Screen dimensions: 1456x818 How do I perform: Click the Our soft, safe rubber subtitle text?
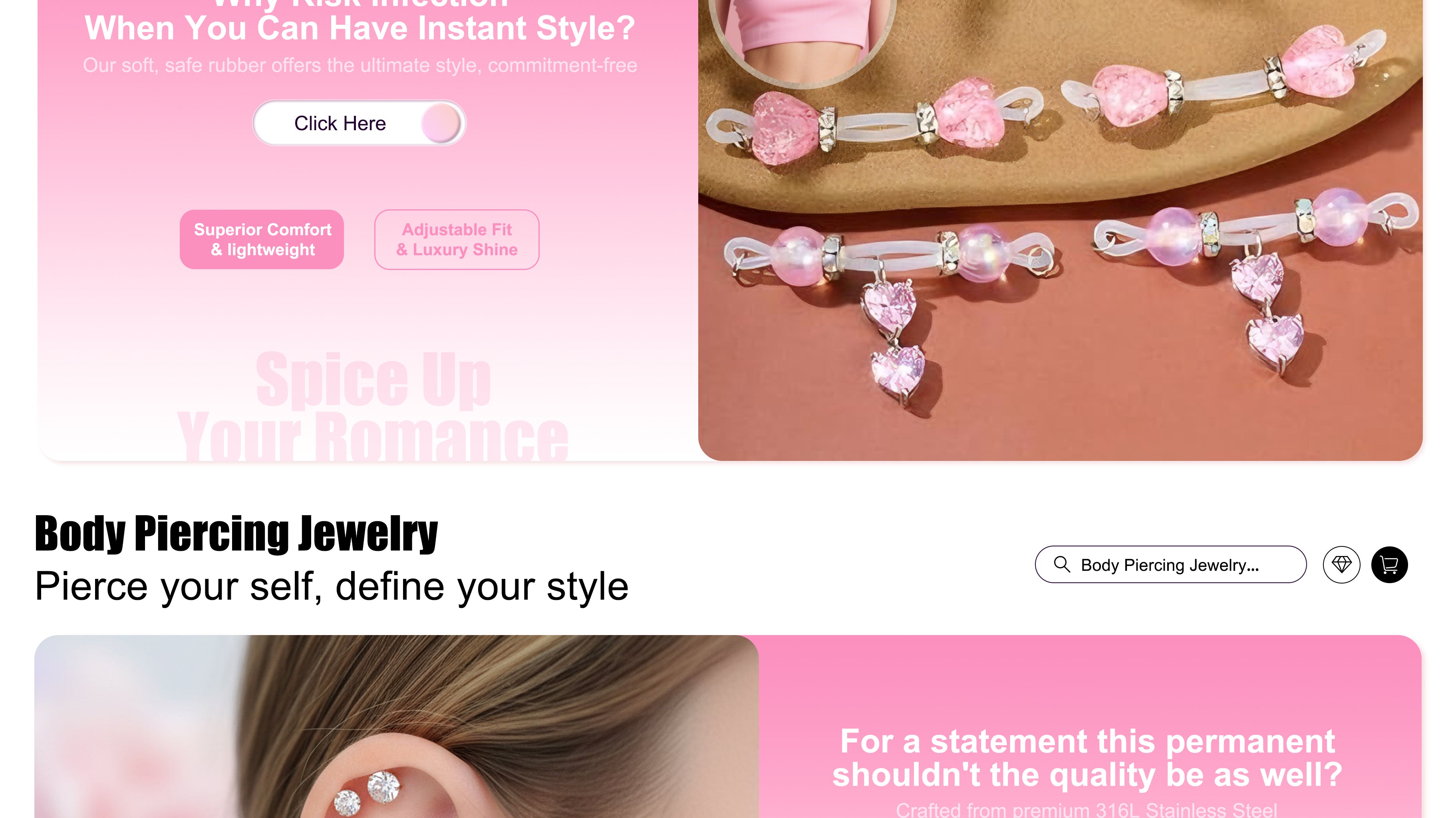pyautogui.click(x=360, y=65)
